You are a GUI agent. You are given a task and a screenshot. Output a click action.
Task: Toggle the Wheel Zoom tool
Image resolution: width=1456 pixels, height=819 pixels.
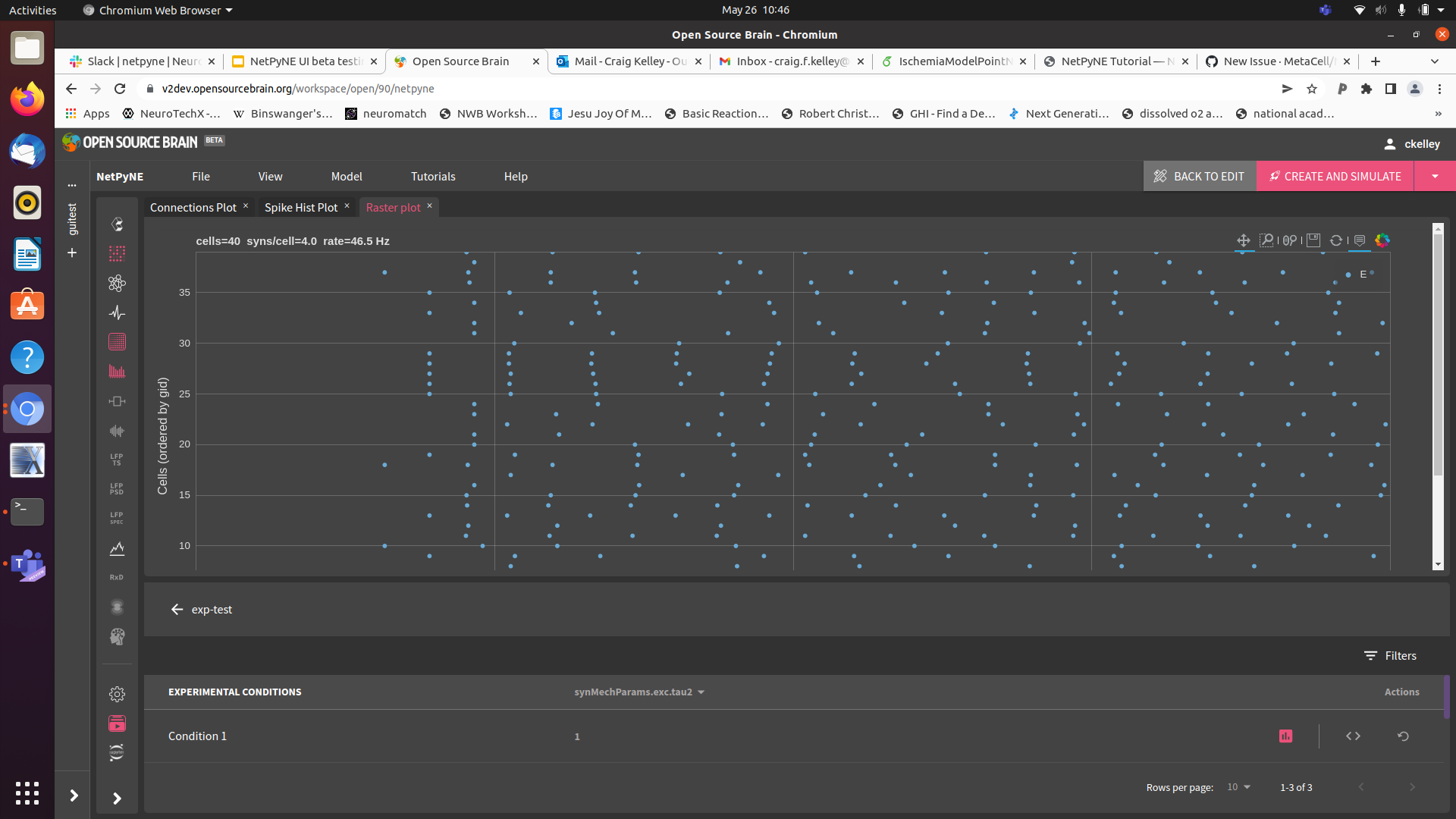[1290, 240]
